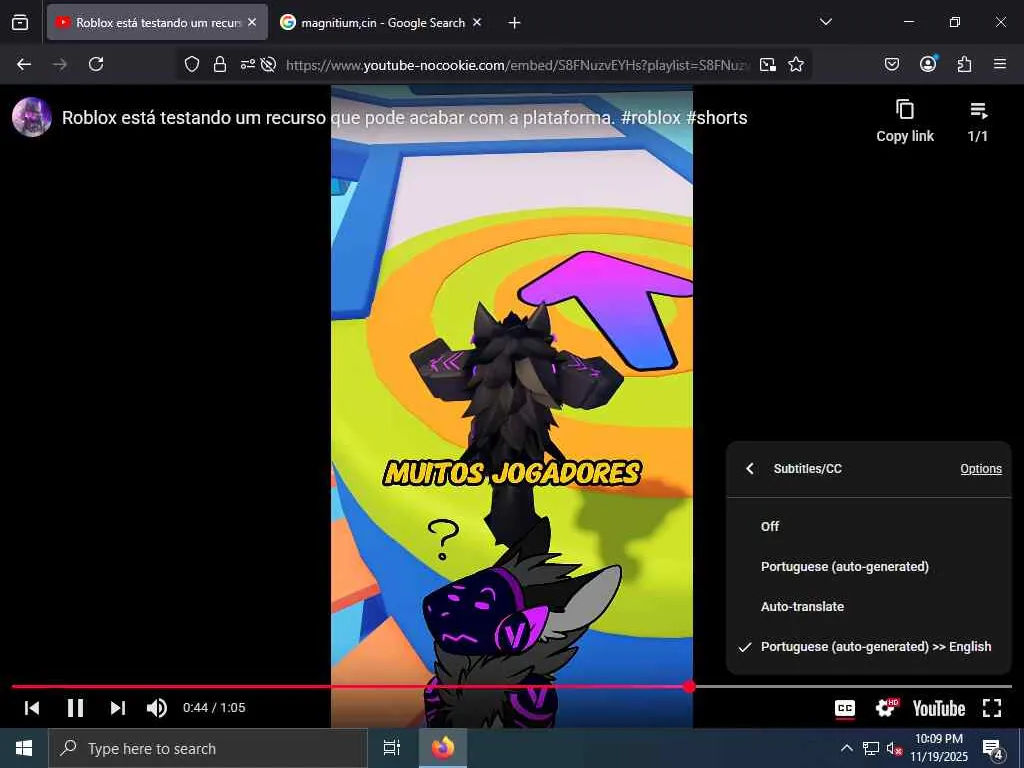Open network status tray icon
Viewport: 1024px width, 768px height.
point(870,748)
